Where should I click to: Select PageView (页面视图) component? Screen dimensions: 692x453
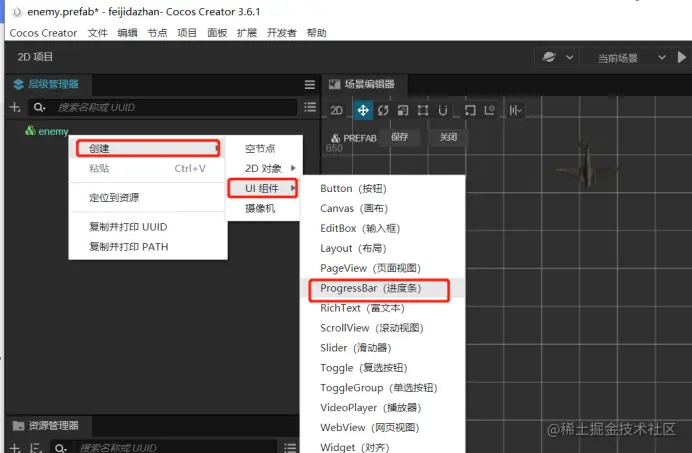pos(382,268)
